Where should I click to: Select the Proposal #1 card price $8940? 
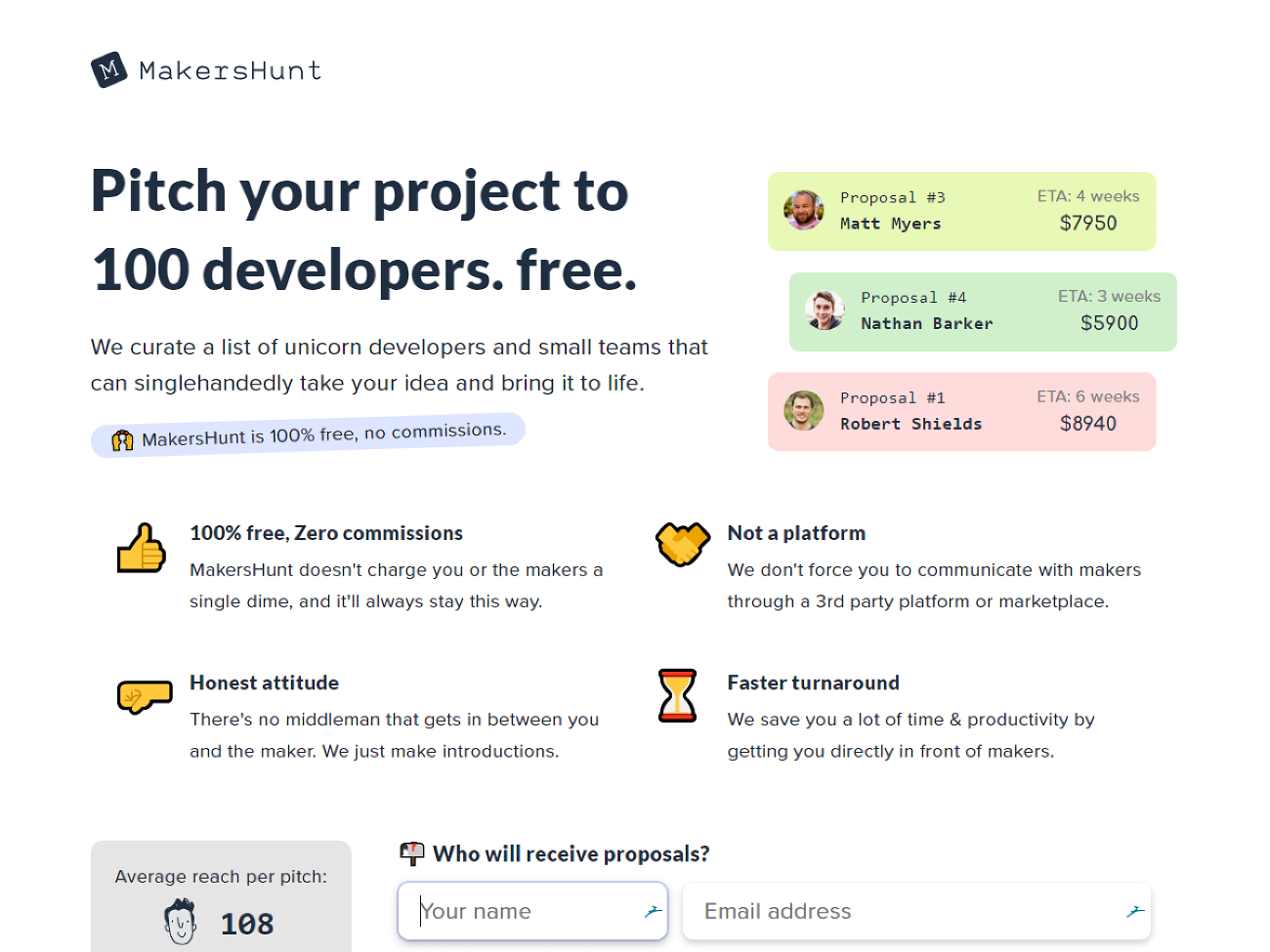click(1088, 424)
